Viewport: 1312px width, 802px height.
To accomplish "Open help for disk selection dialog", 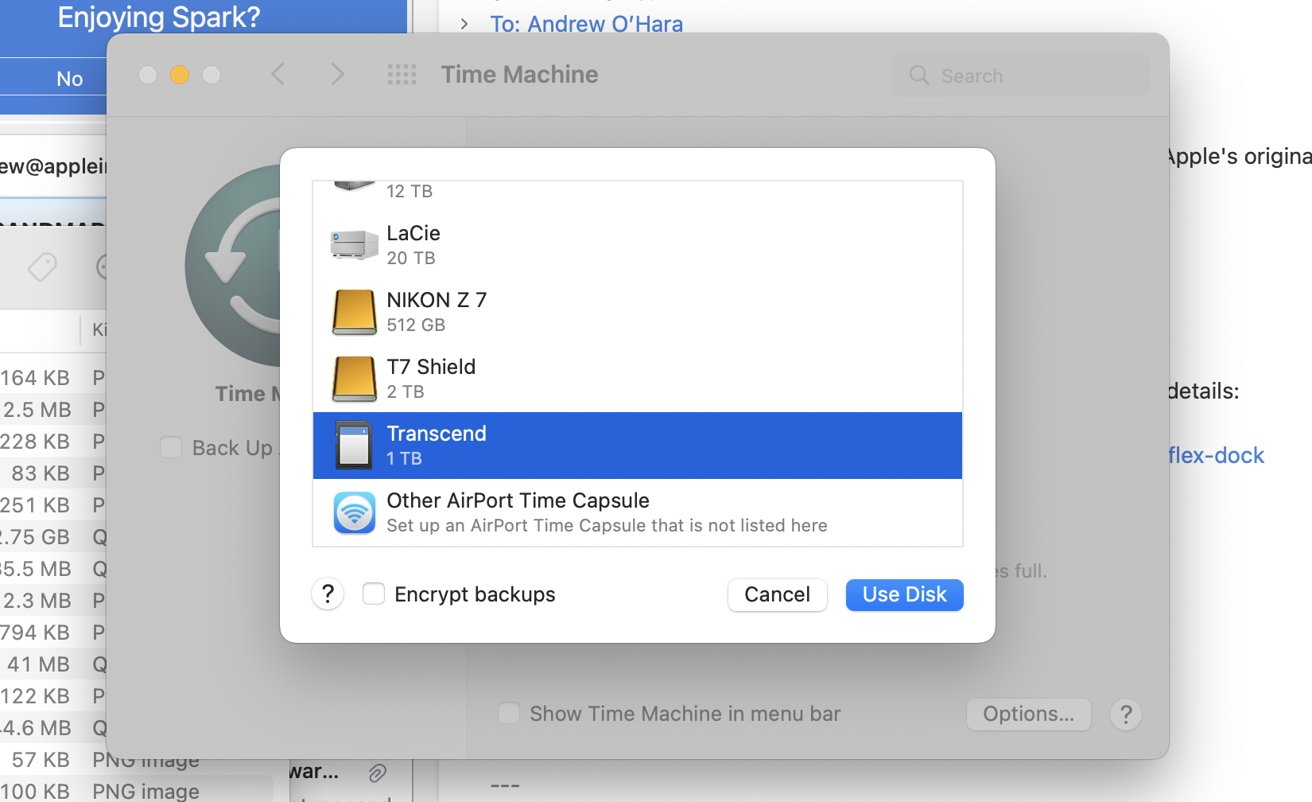I will (328, 595).
